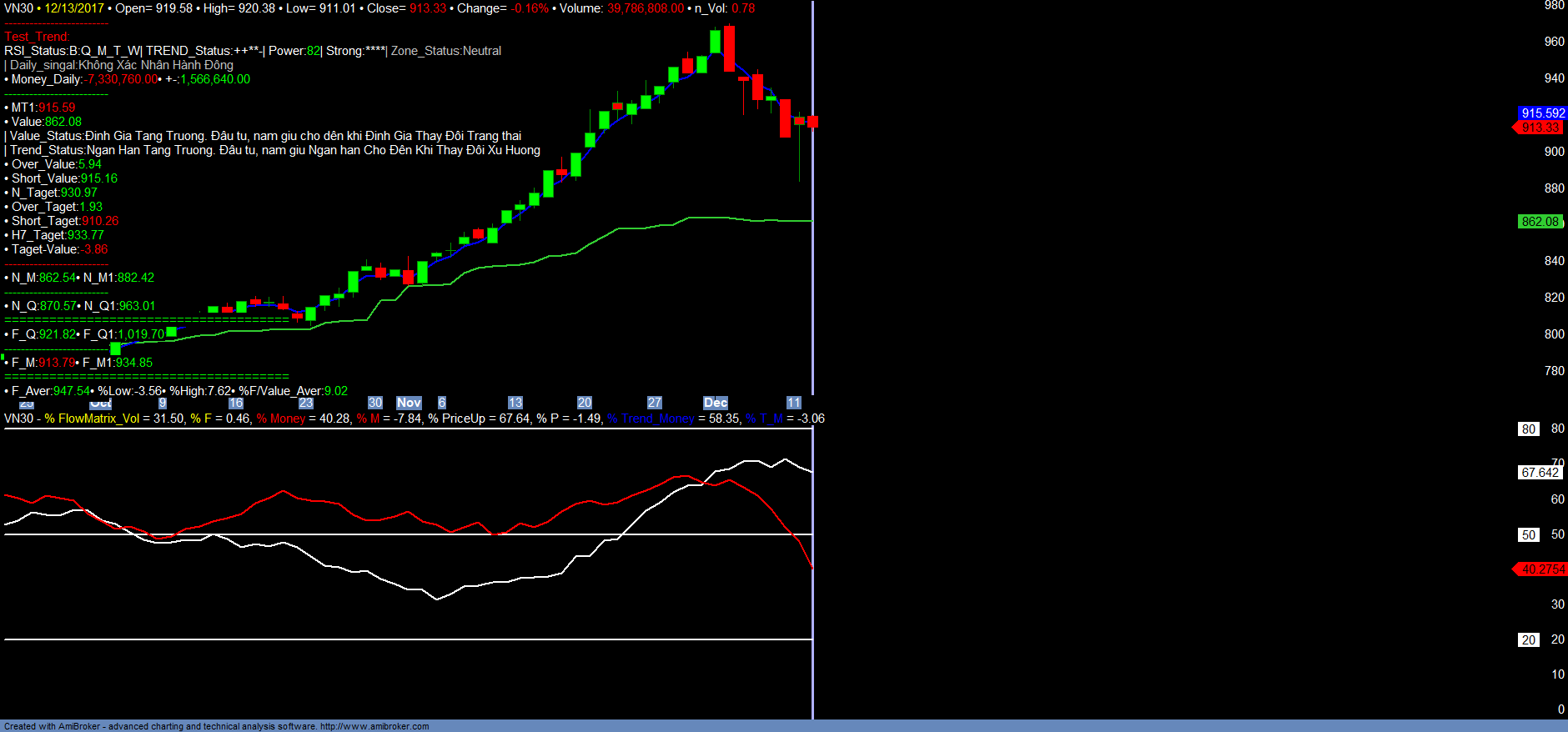Click the N_Taget:930.97 readout line

[54, 193]
